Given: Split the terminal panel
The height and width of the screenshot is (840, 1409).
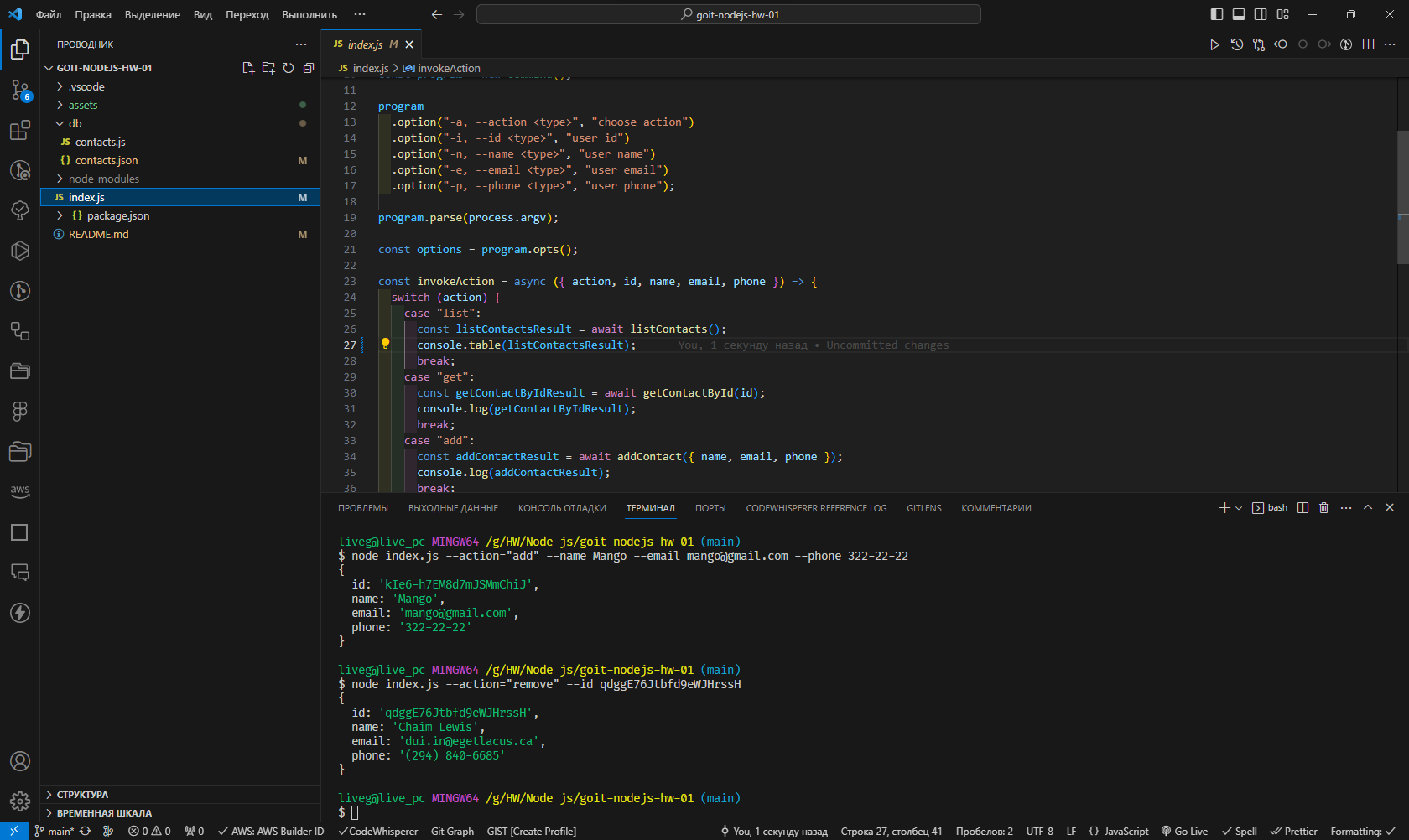Looking at the screenshot, I should [1302, 507].
